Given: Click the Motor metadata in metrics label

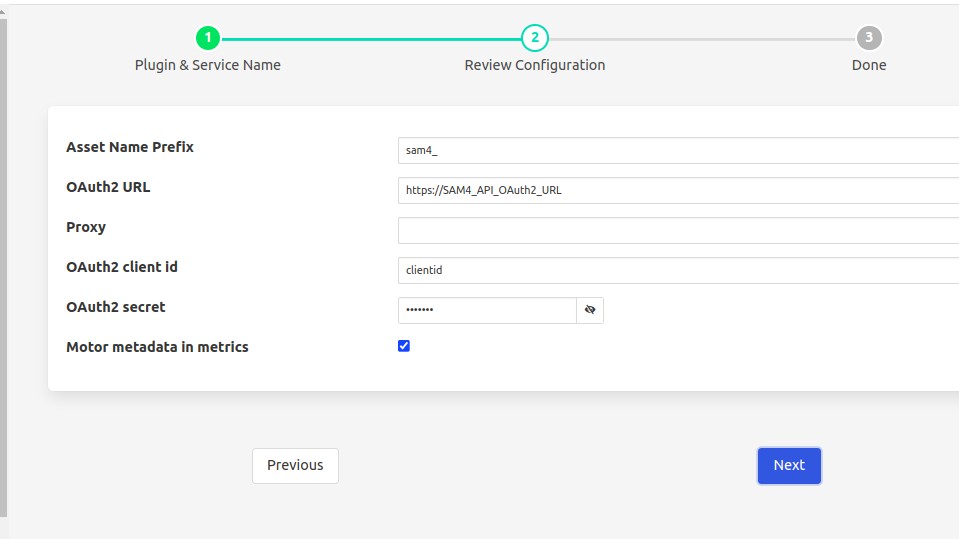Looking at the screenshot, I should click(x=157, y=347).
